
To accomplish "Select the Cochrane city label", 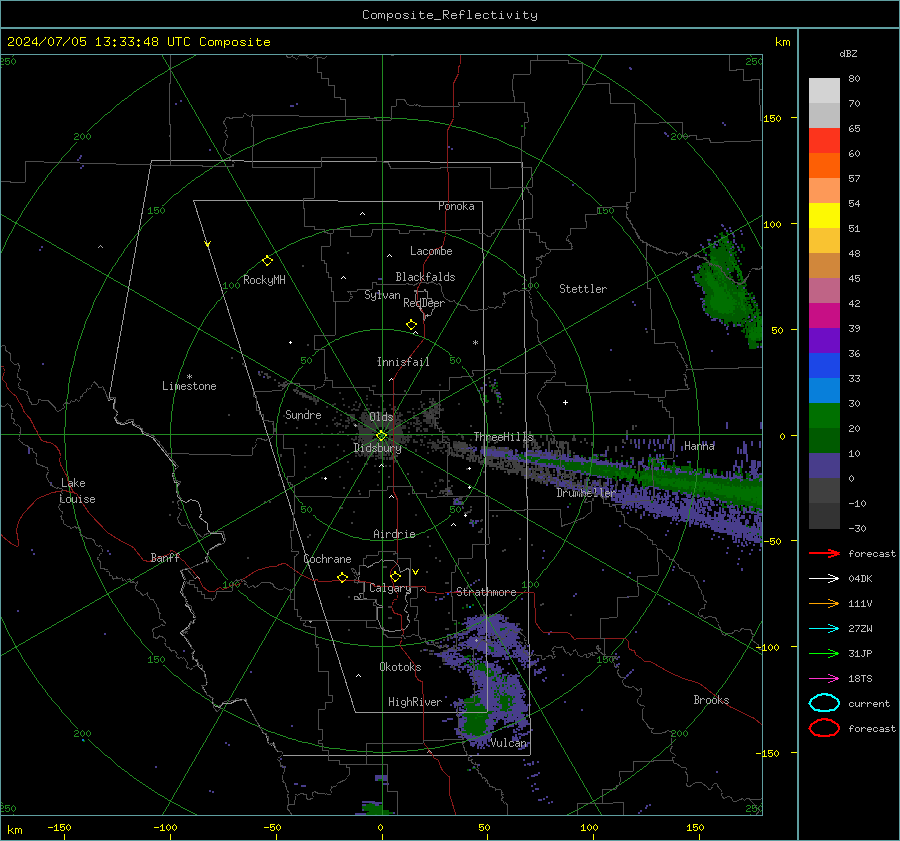I will 327,559.
